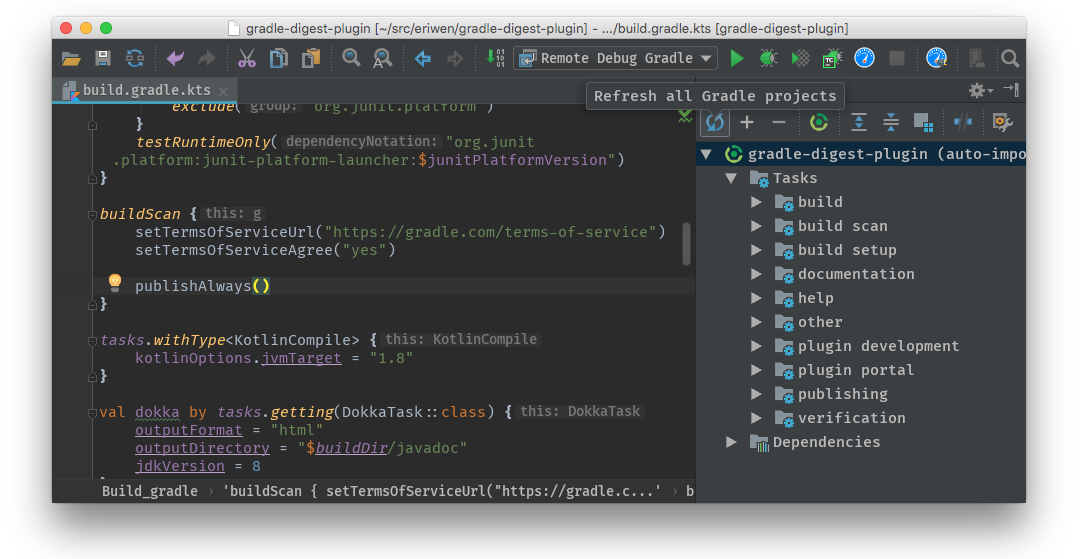Click the Search Everywhere magnifier icon
This screenshot has height=559, width=1081.
(x=1010, y=58)
